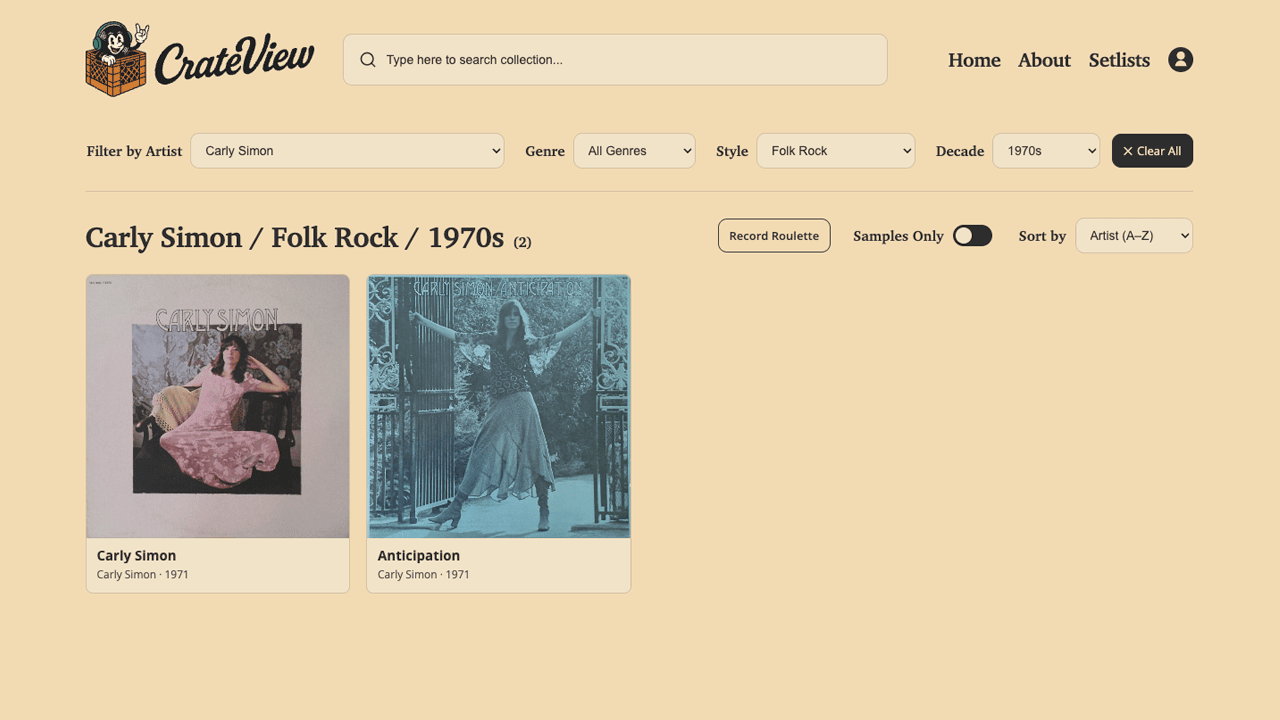
Task: Toggle the Samples Only switch
Action: 972,236
